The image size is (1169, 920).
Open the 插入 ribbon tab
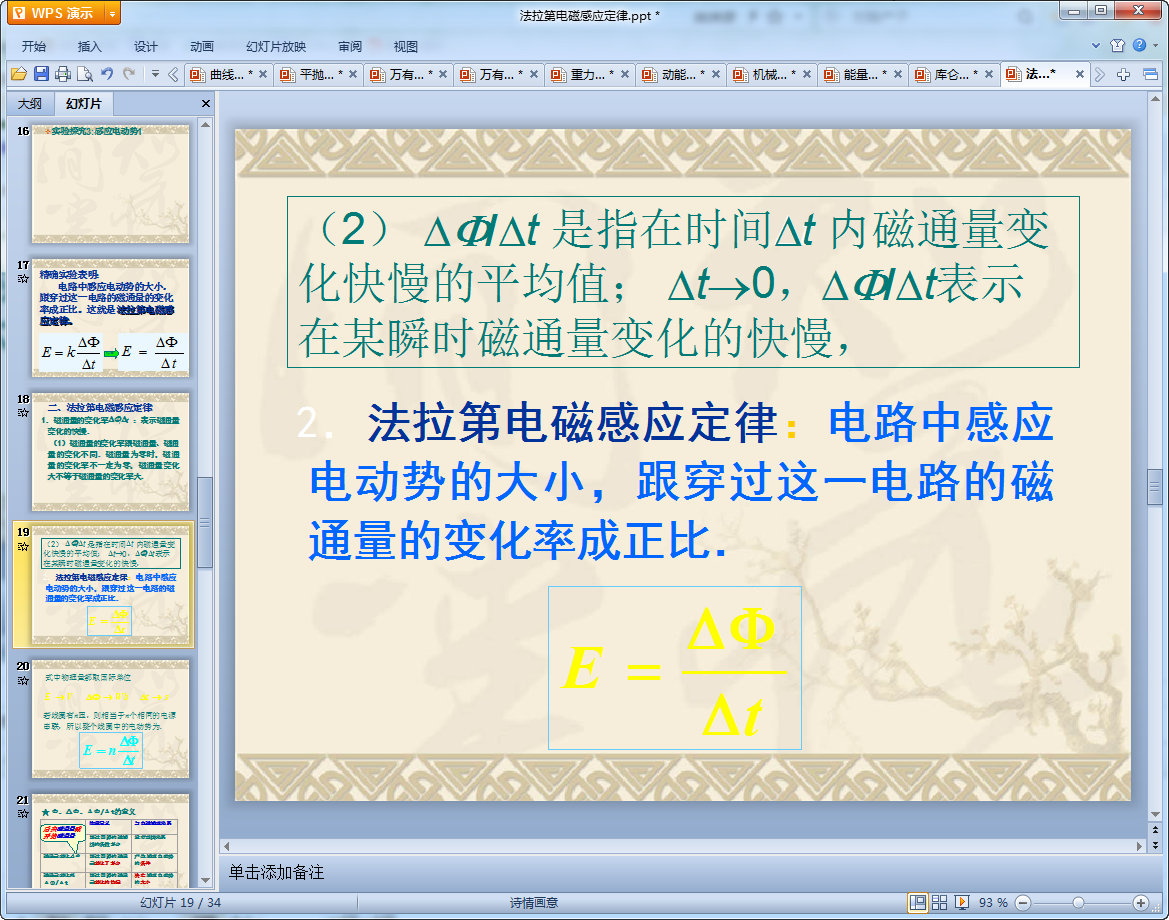pos(90,47)
